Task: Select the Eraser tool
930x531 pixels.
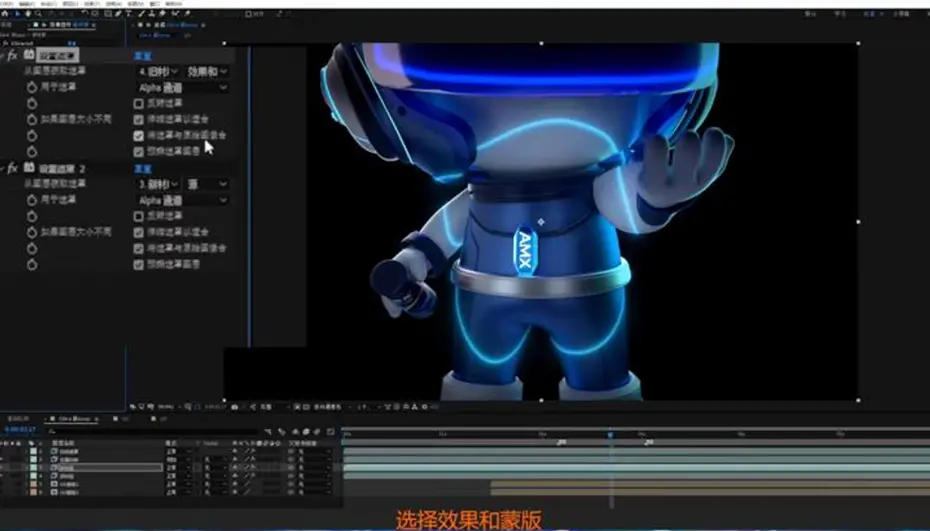Action: [162, 13]
